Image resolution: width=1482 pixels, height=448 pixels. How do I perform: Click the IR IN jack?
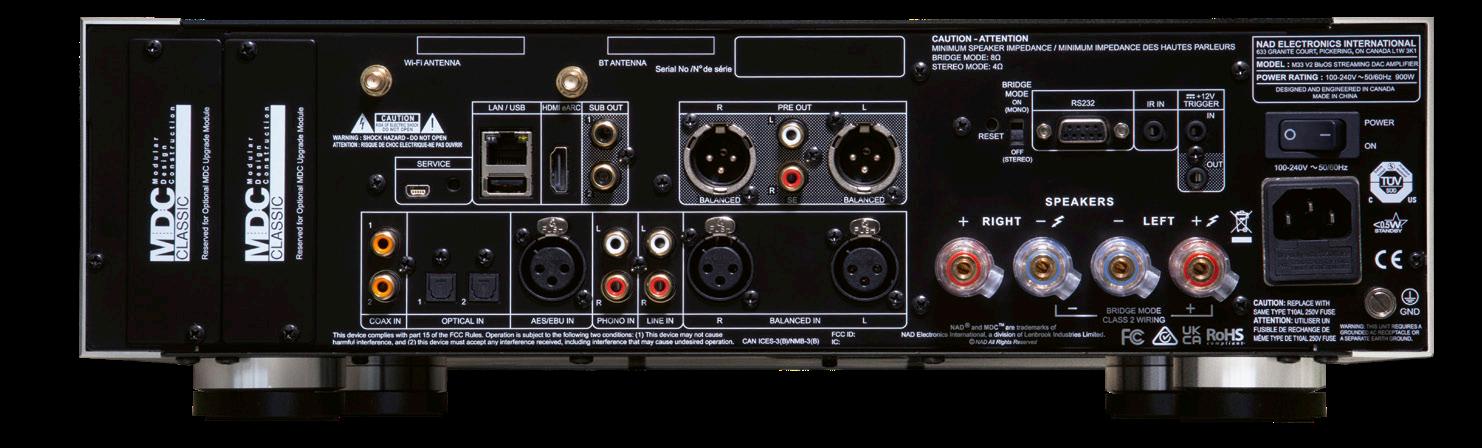pyautogui.click(x=1153, y=130)
